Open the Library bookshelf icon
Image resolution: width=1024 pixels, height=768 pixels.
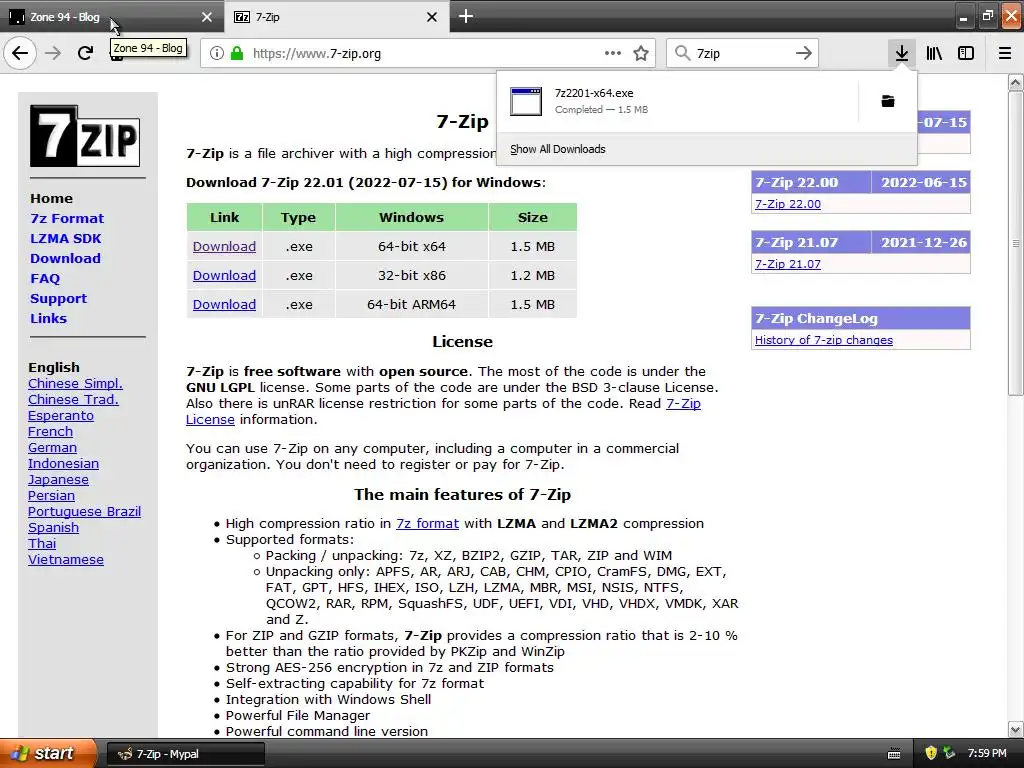click(x=934, y=53)
